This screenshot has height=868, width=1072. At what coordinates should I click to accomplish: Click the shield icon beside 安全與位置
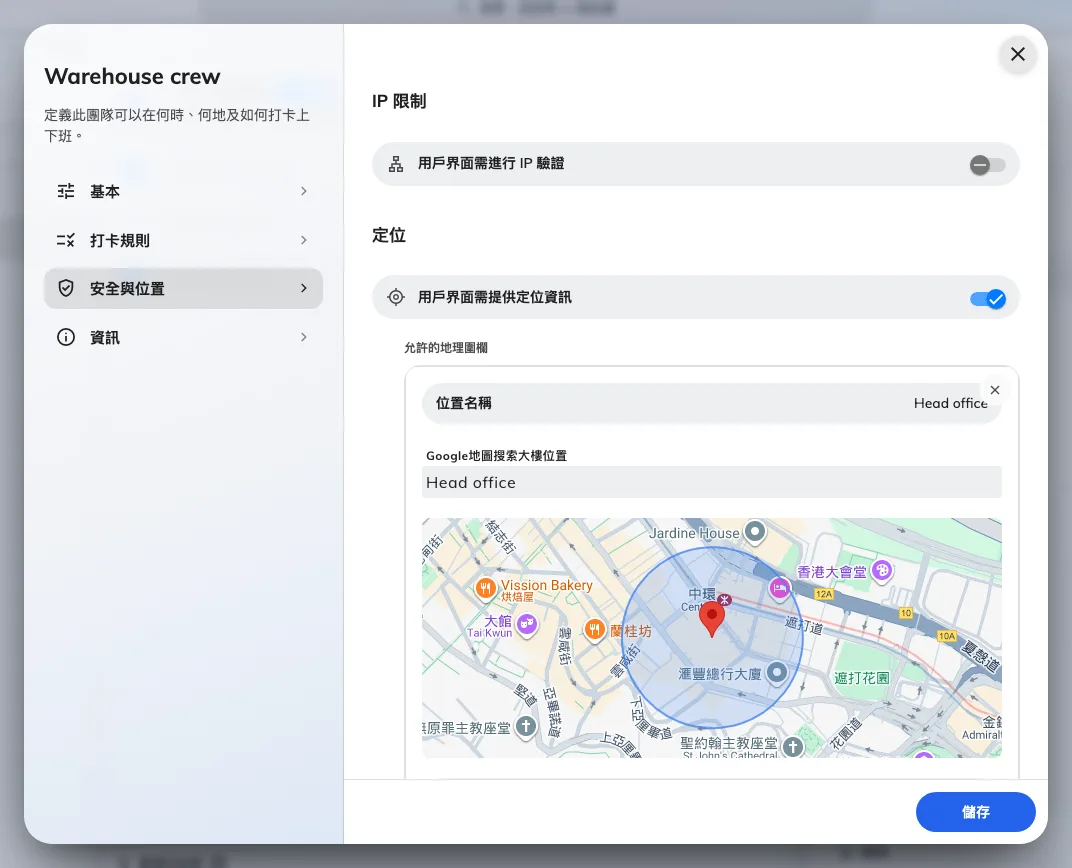tap(66, 288)
